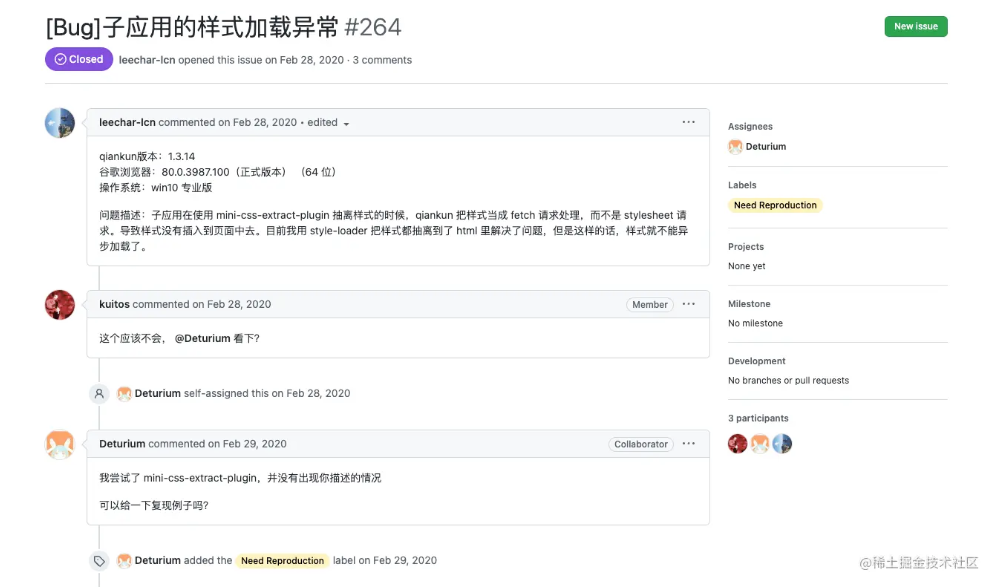
Task: Click second participant avatar, Deturium
Action: tap(760, 444)
